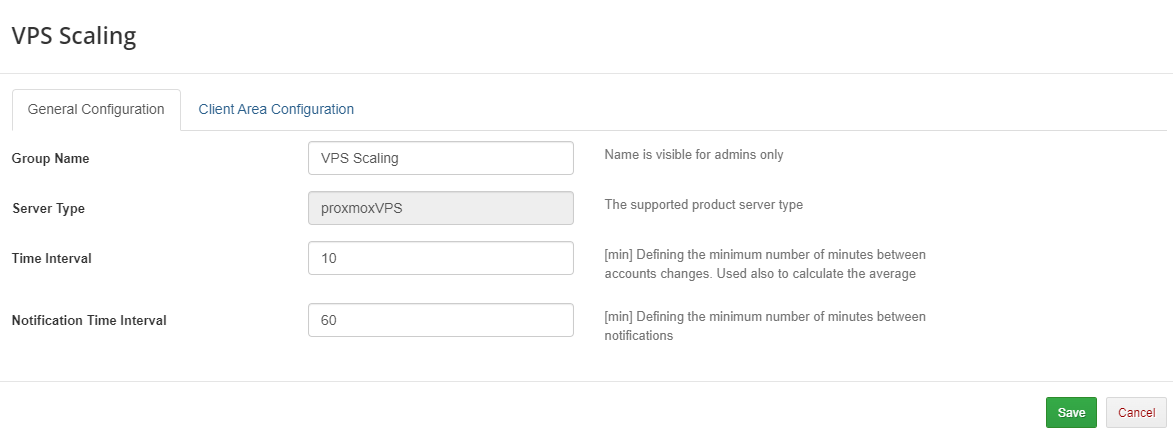Click the 'Name is visible for admins only' hint
1173x439 pixels.
(x=694, y=155)
